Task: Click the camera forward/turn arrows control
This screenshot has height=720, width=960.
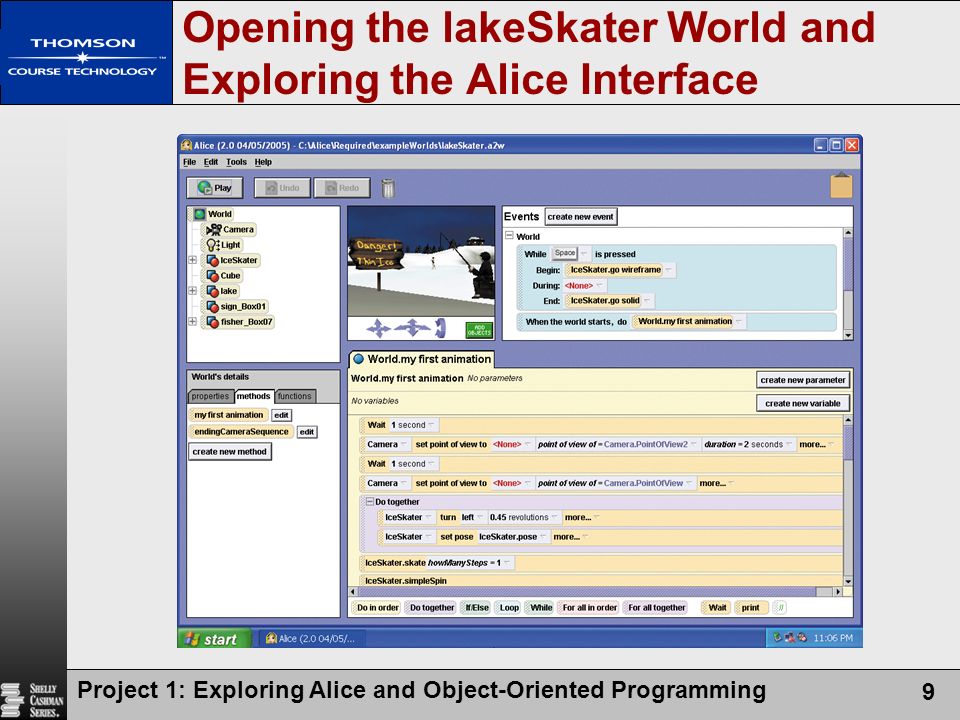Action: tap(412, 329)
